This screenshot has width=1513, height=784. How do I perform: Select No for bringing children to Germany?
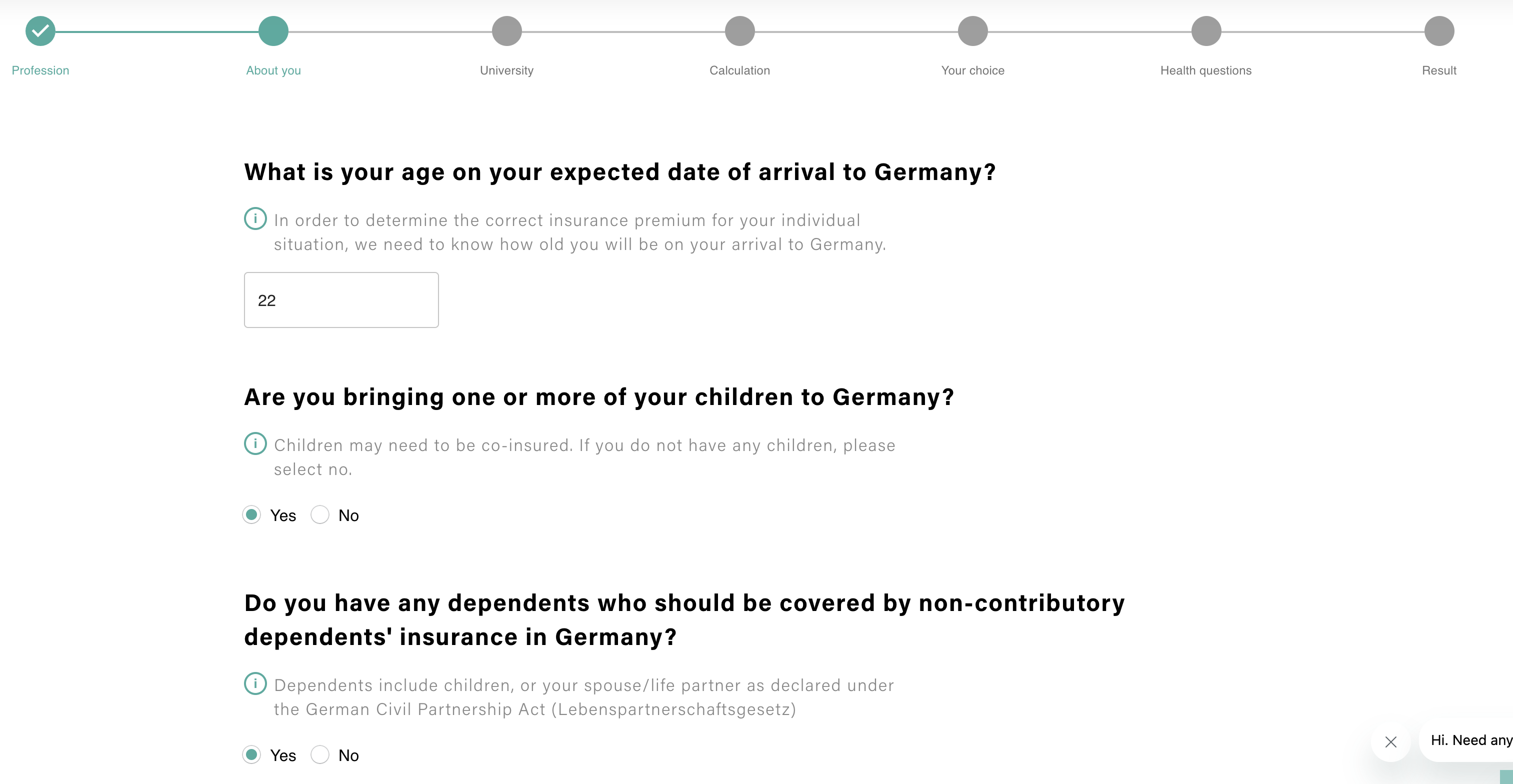(x=319, y=515)
